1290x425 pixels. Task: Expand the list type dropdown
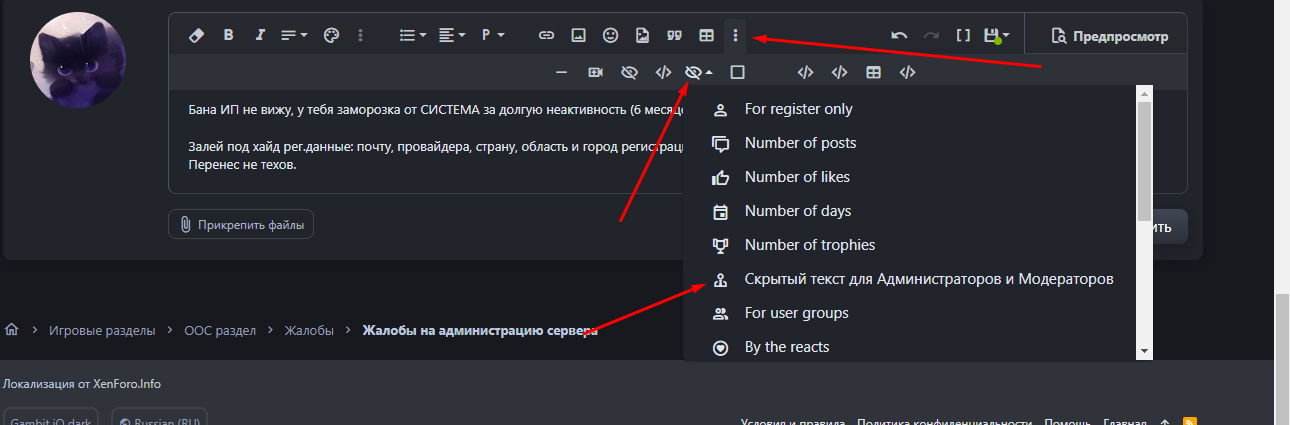tap(412, 35)
